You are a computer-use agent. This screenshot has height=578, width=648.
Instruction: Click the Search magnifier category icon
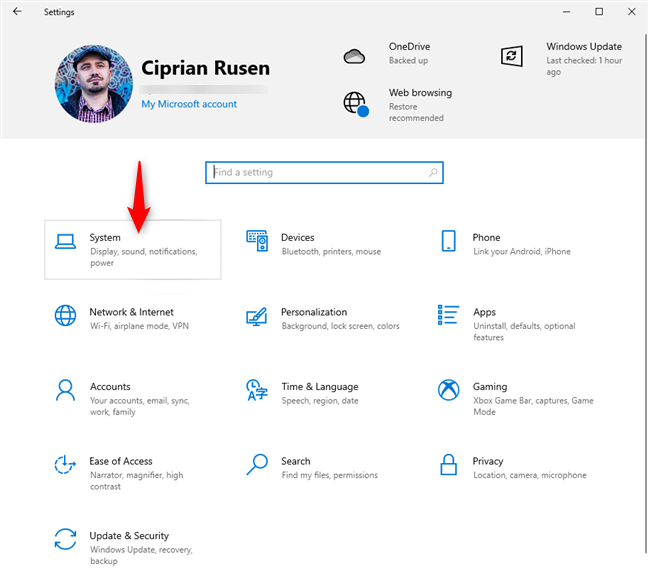257,465
